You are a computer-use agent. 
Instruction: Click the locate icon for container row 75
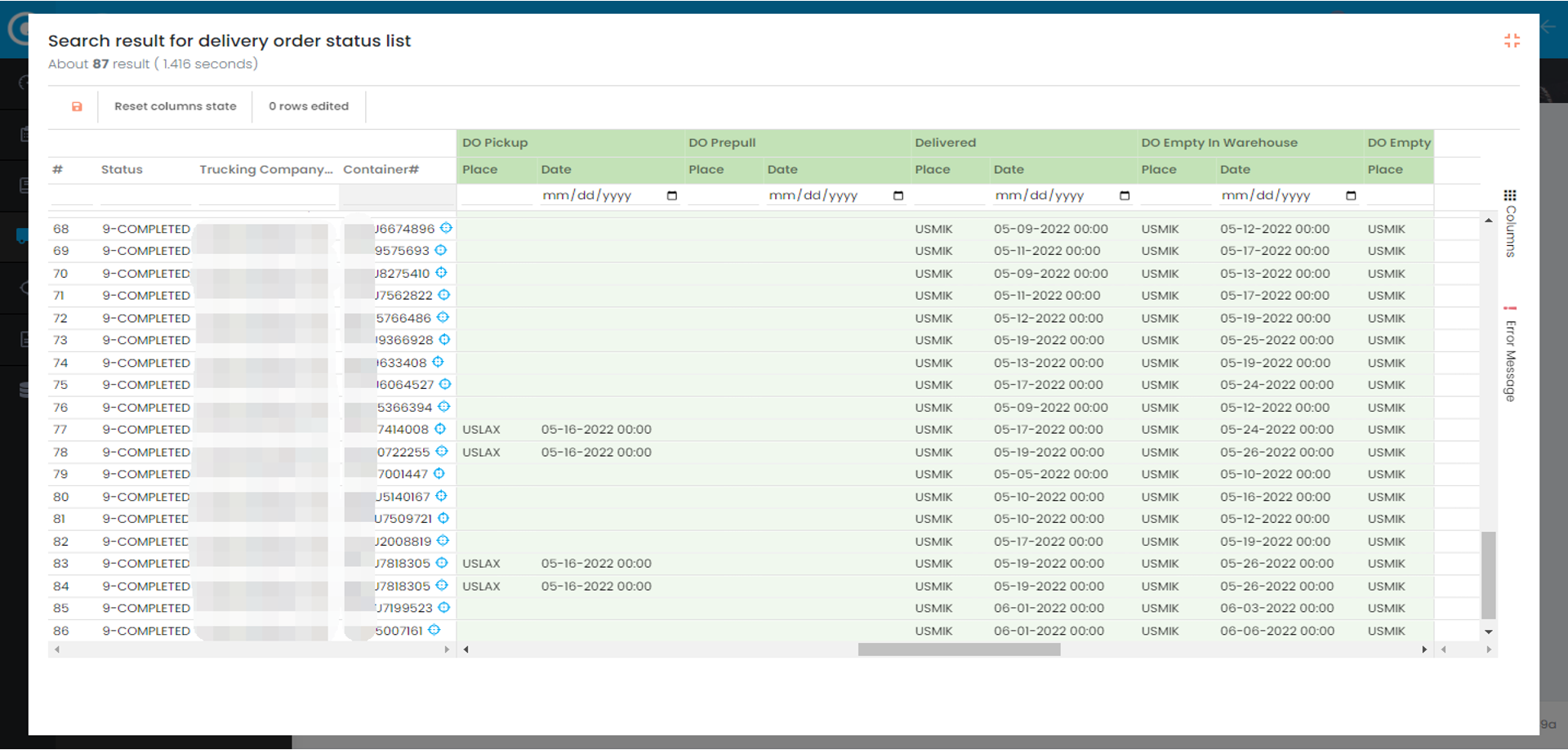(445, 384)
